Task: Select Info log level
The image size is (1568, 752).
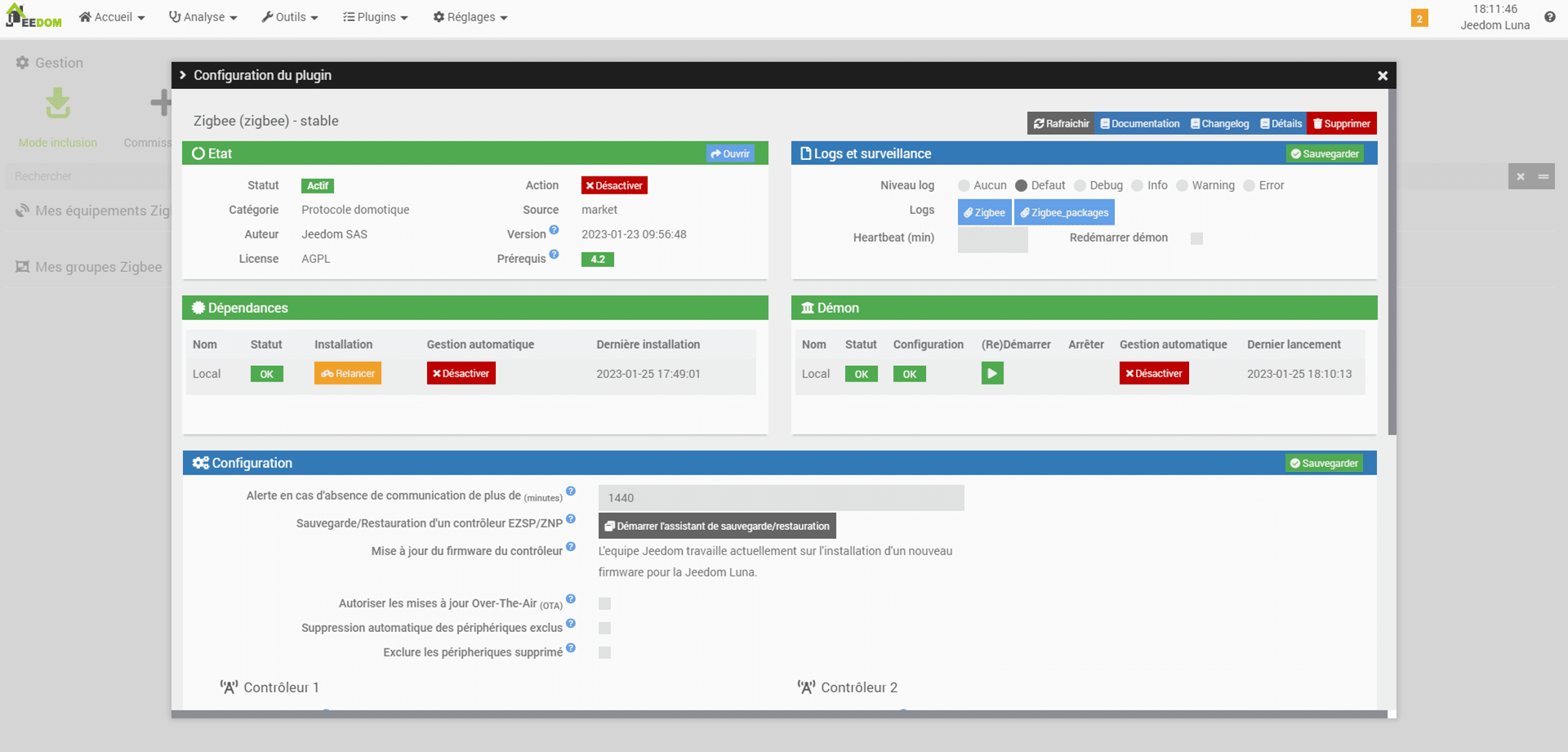Action: (x=1137, y=185)
